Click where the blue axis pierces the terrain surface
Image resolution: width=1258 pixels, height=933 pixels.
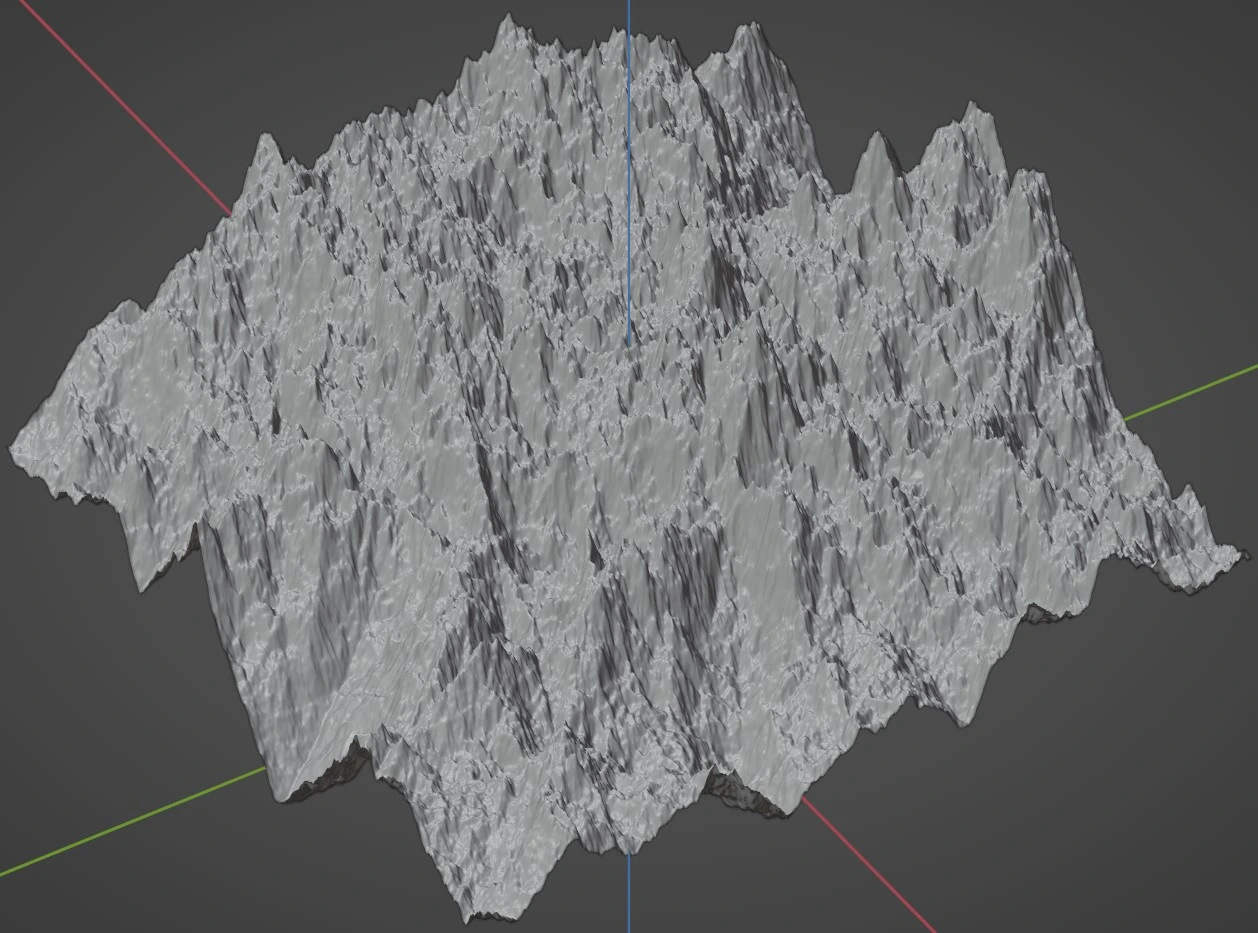tap(629, 343)
